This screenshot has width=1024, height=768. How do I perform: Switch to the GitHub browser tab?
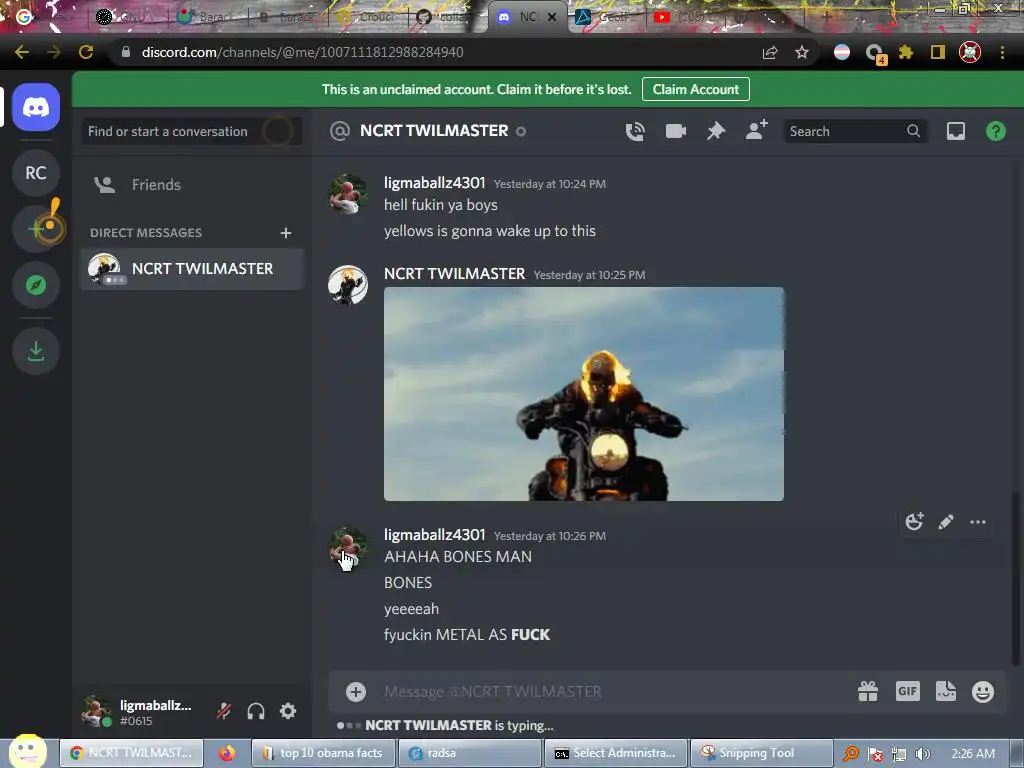pos(447,17)
